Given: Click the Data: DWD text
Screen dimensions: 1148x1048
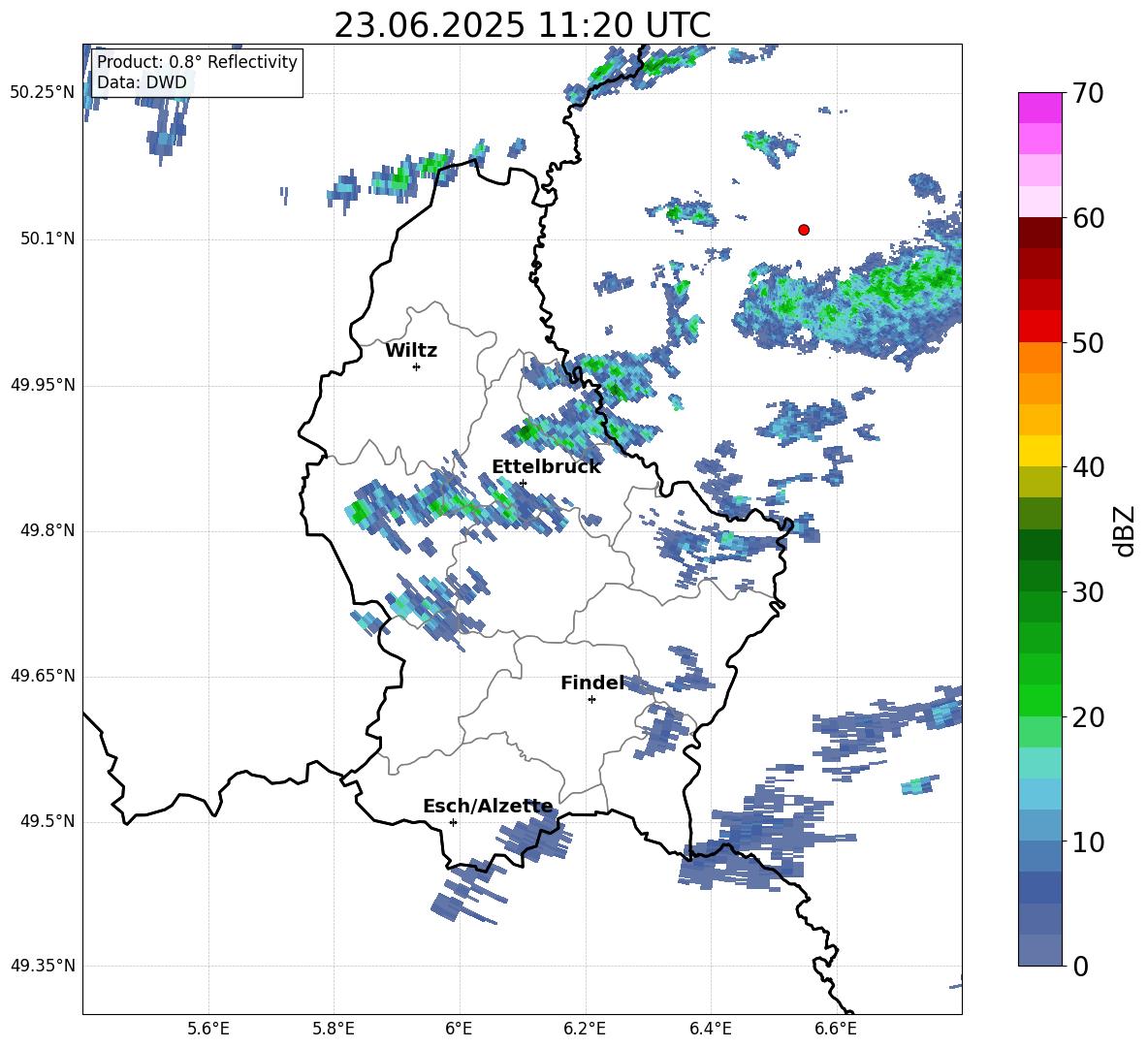Looking at the screenshot, I should pyautogui.click(x=142, y=82).
